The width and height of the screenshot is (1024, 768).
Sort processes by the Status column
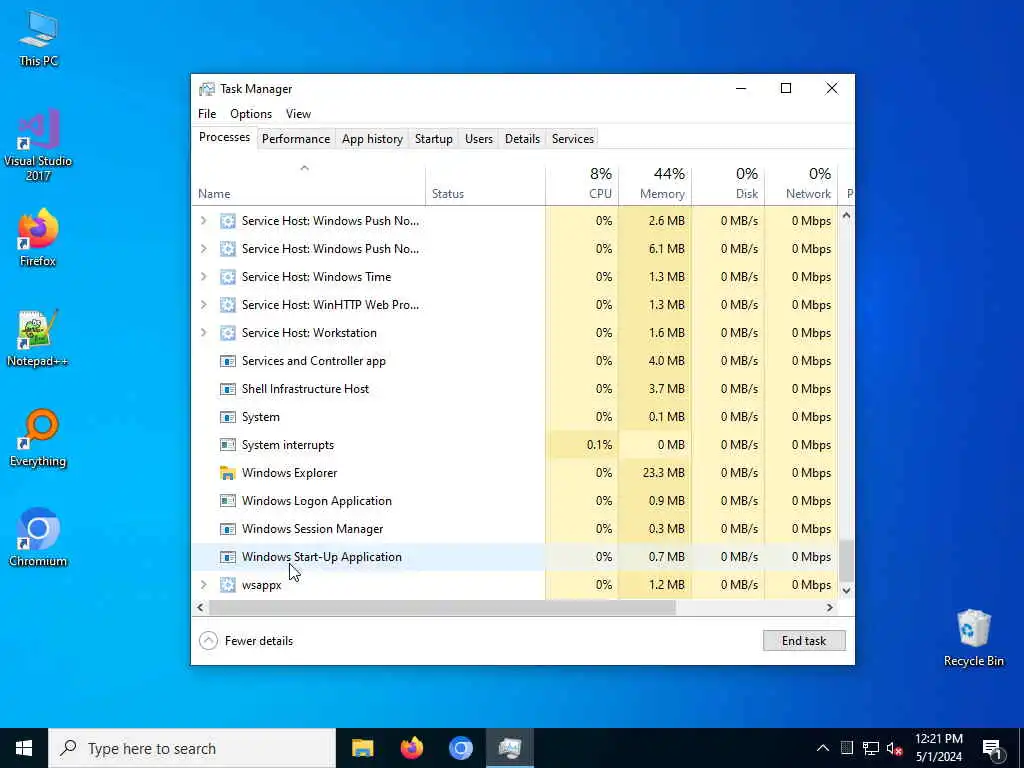click(x=485, y=184)
